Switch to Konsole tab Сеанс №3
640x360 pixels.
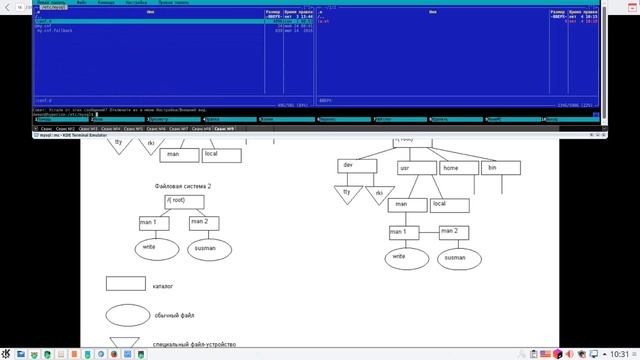[x=88, y=129]
